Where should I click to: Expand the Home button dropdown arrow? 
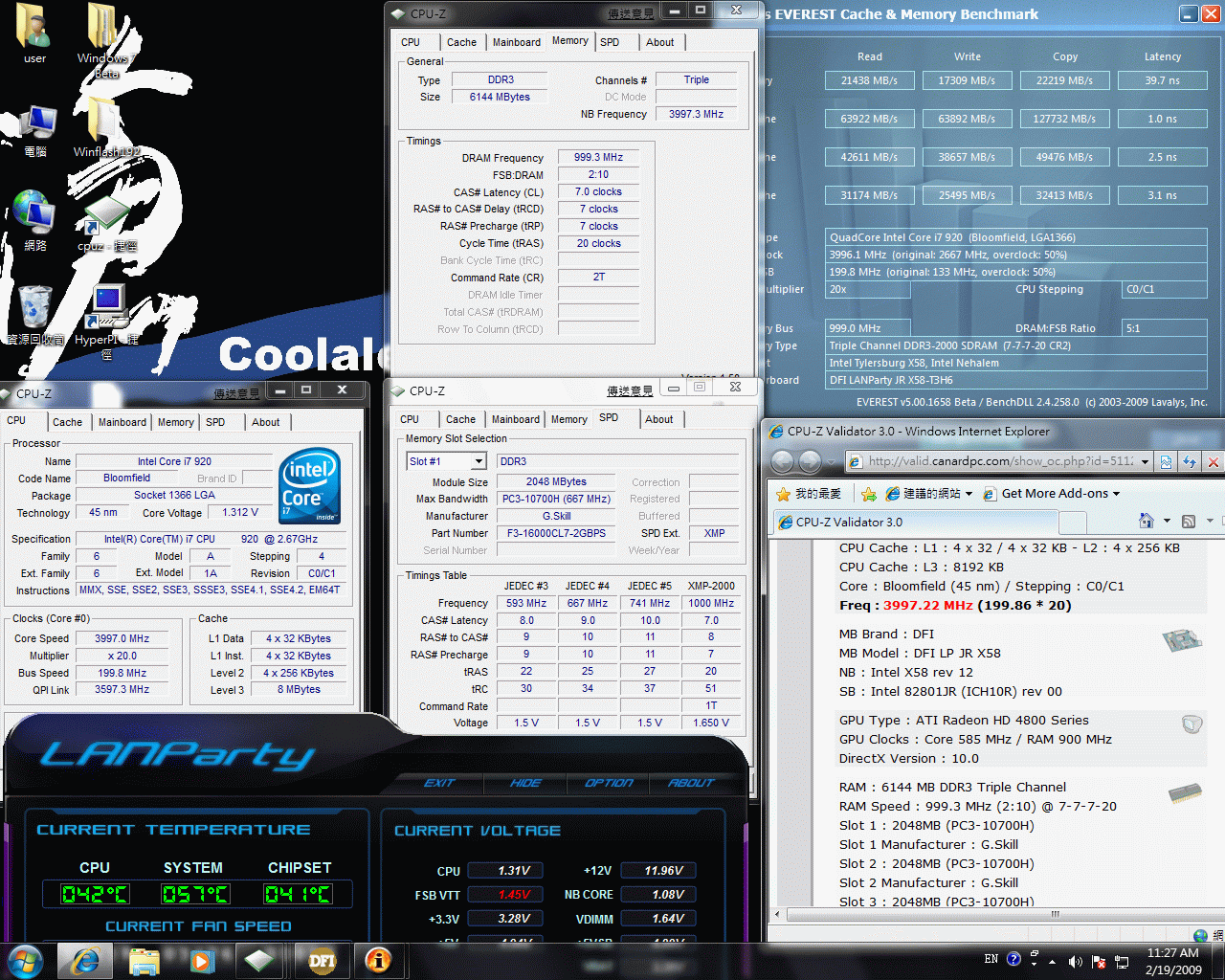coord(1167,521)
